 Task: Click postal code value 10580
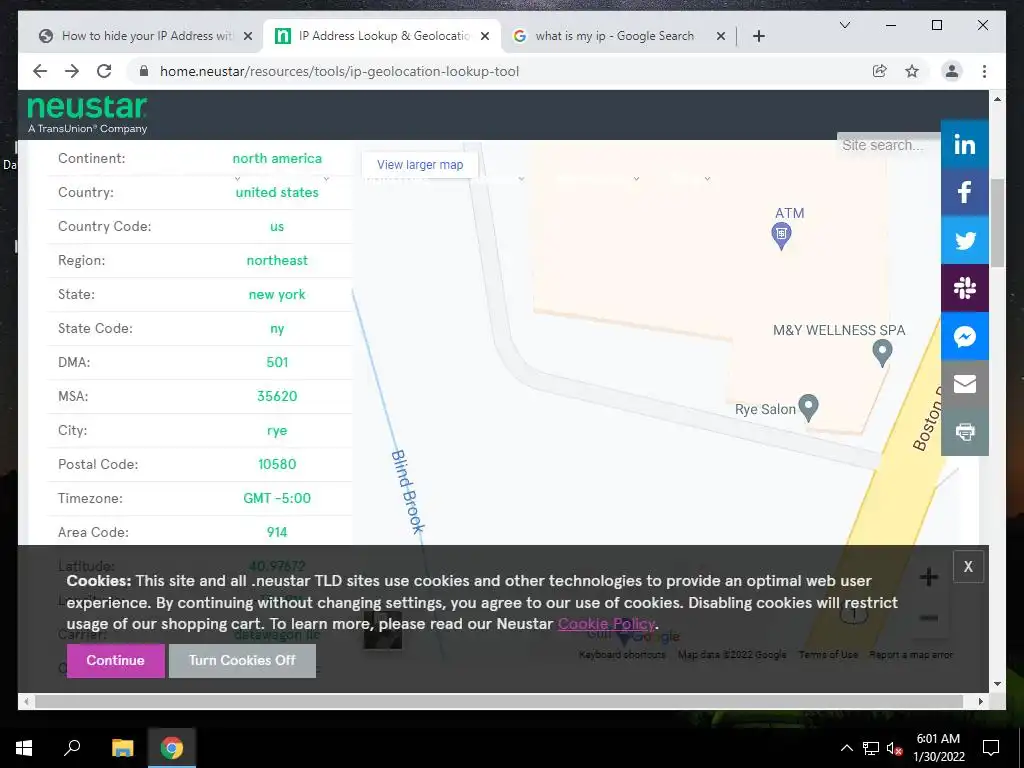point(277,464)
